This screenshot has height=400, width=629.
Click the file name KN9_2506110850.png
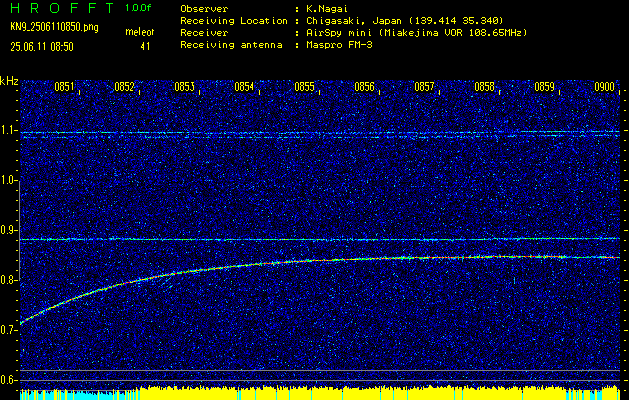click(x=54, y=27)
